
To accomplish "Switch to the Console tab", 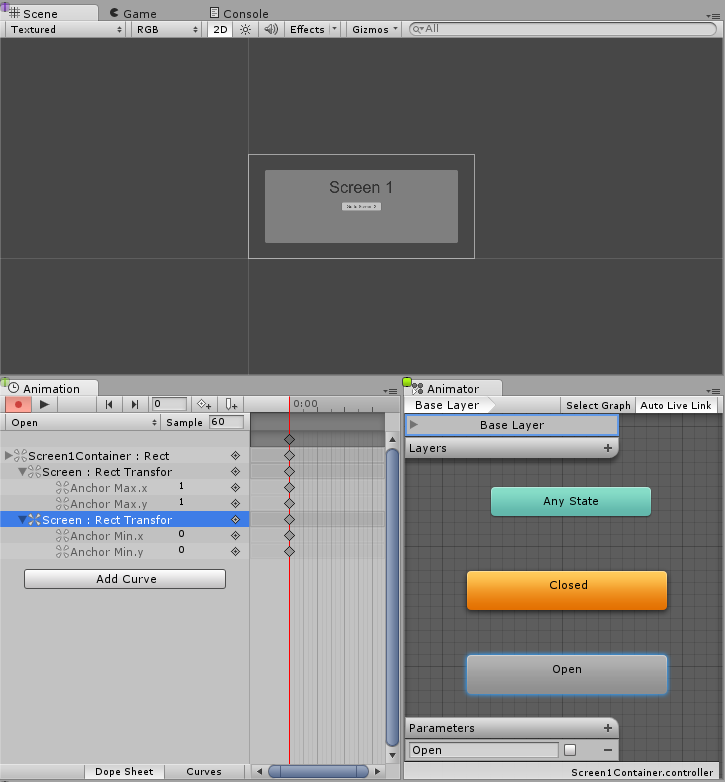I will click(x=245, y=14).
